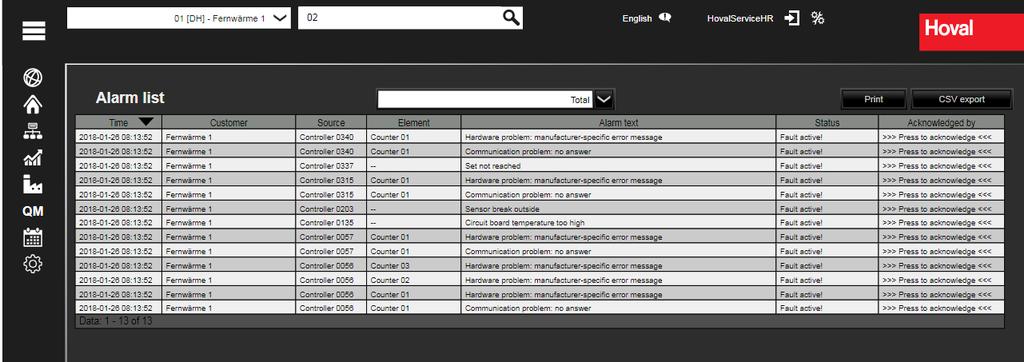1024x362 pixels.
Task: Sort by Acknowledged by column header
Action: point(941,122)
